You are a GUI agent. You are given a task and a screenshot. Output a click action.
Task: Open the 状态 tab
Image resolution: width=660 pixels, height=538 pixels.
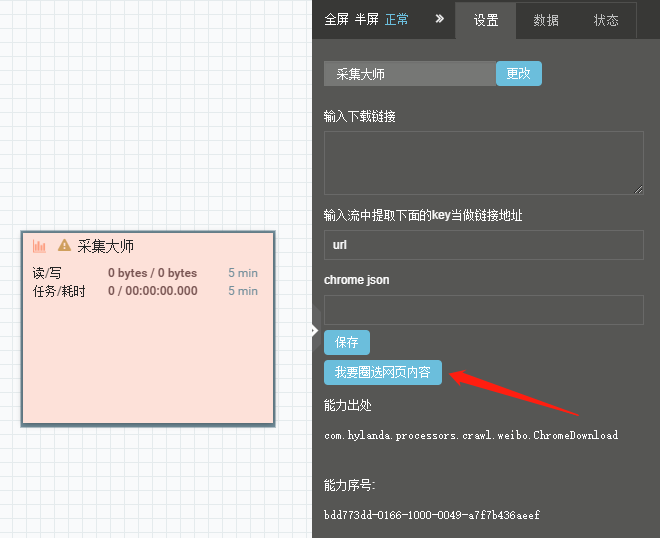tap(606, 20)
